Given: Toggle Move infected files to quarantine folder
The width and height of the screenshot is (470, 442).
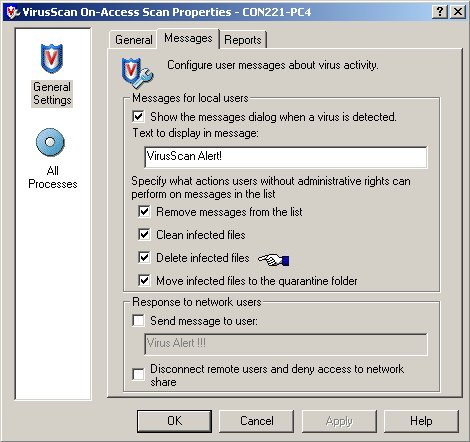Looking at the screenshot, I should [144, 280].
